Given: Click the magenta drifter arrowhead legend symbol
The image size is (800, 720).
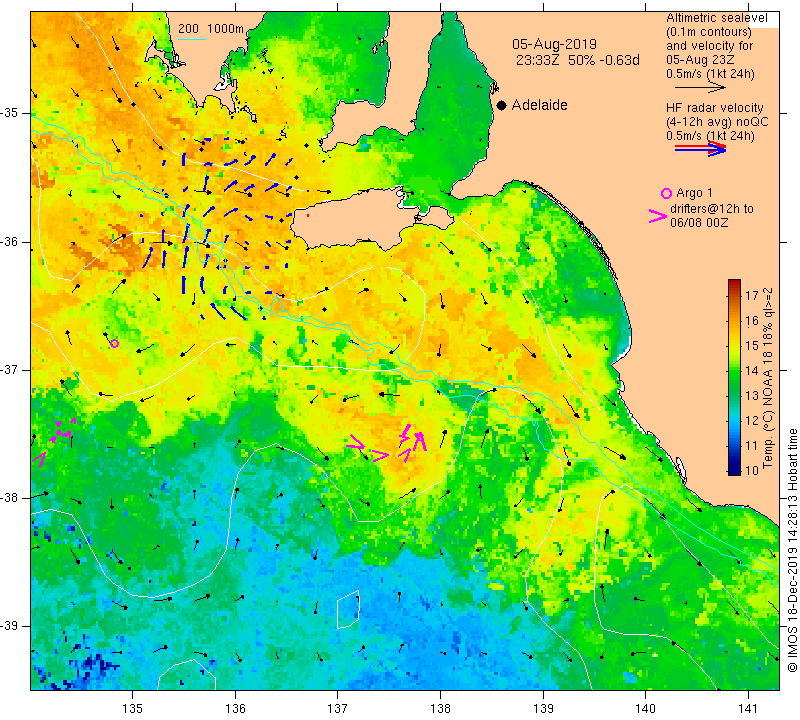Looking at the screenshot, I should pos(658,216).
